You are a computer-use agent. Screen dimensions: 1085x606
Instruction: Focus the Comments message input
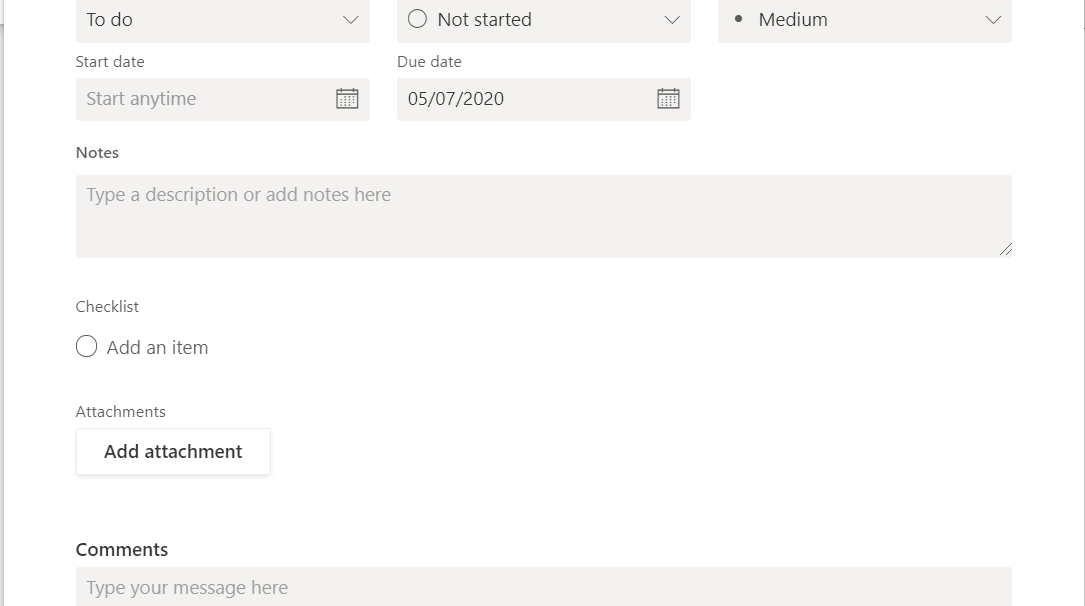pos(543,588)
